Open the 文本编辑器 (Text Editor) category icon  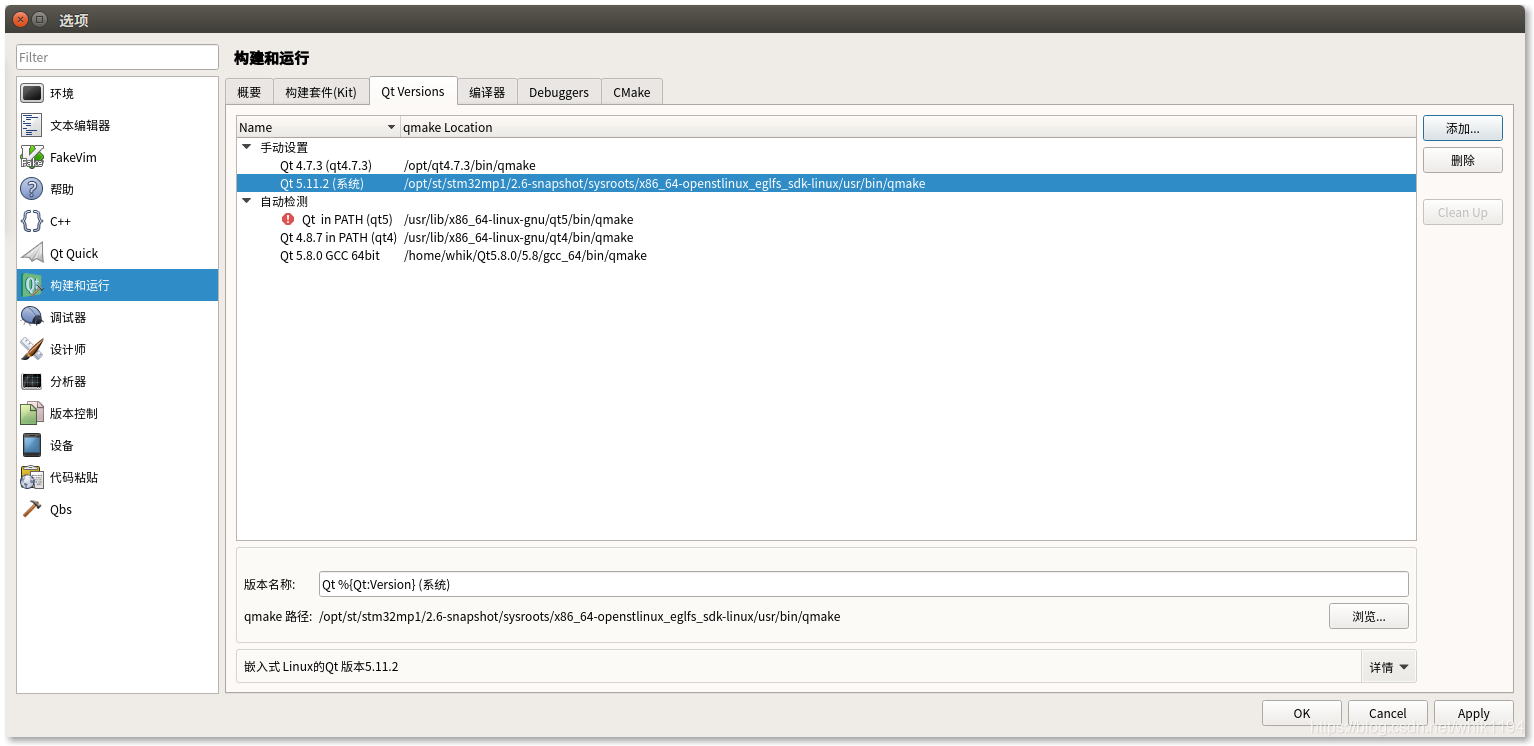pyautogui.click(x=32, y=125)
